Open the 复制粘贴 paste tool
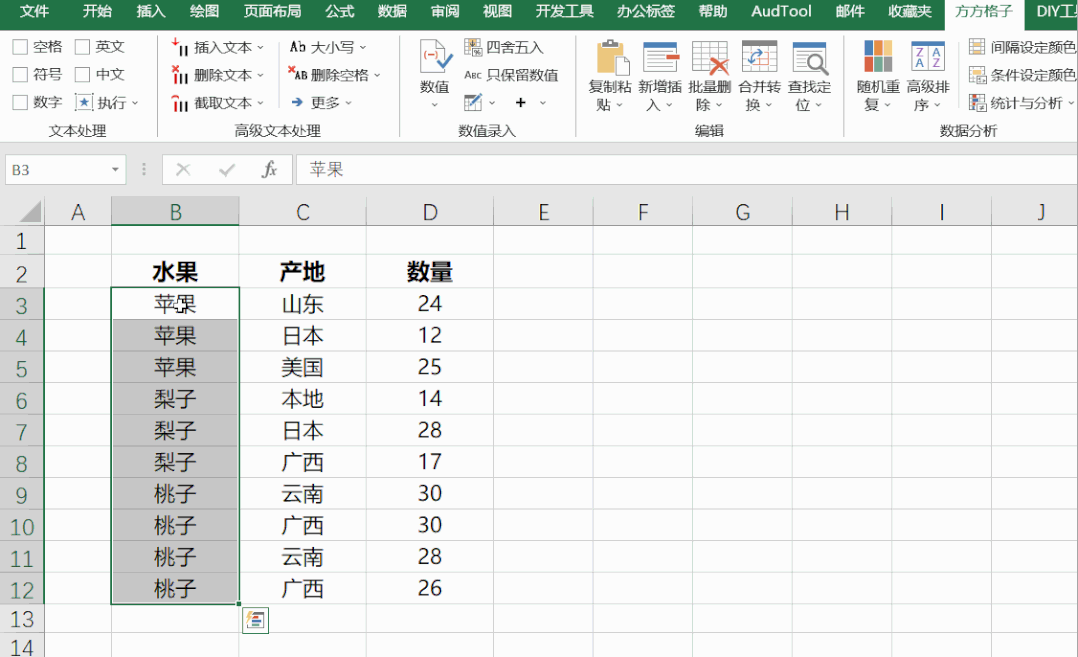Screen dimensions: 1078x657 (610, 76)
